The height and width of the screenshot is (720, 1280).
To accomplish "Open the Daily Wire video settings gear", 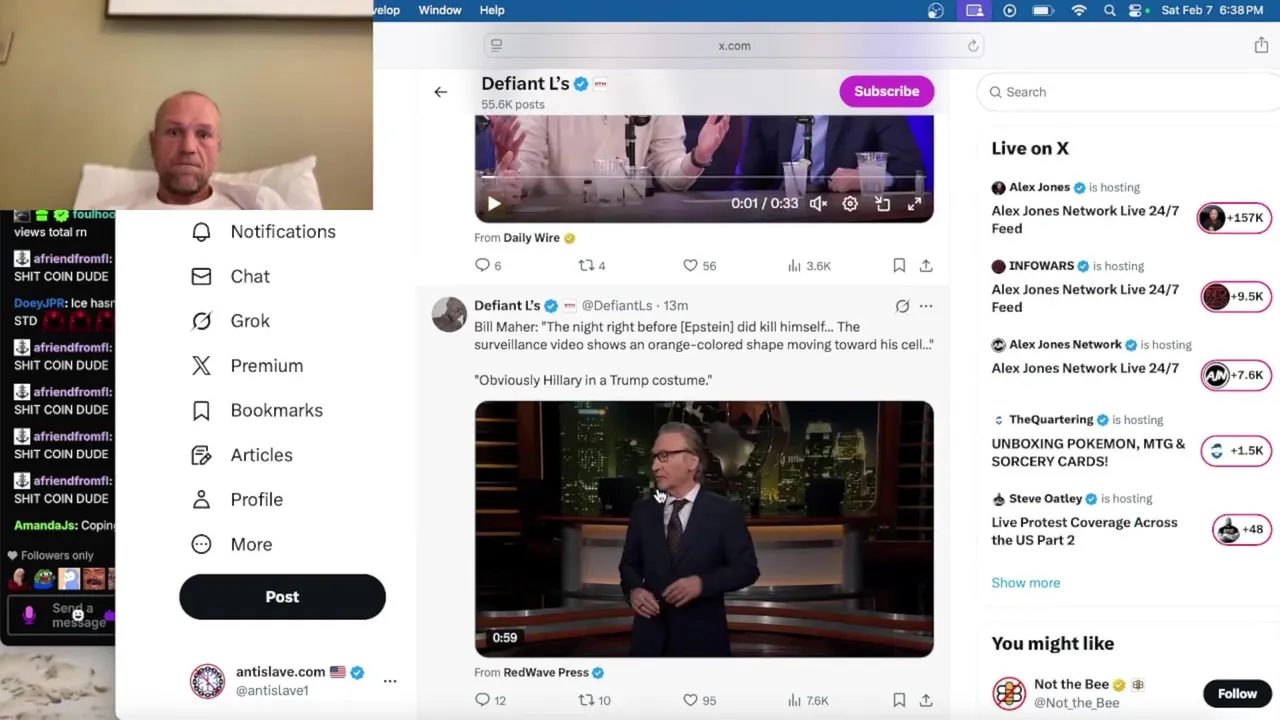I will point(850,204).
